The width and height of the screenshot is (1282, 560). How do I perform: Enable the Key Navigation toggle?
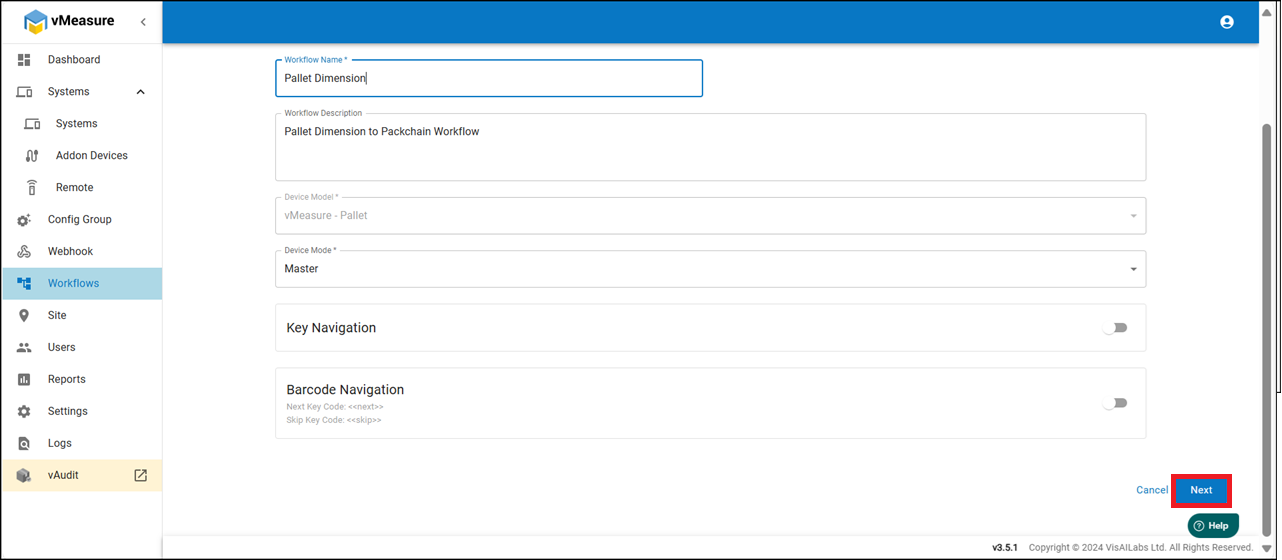tap(1114, 328)
